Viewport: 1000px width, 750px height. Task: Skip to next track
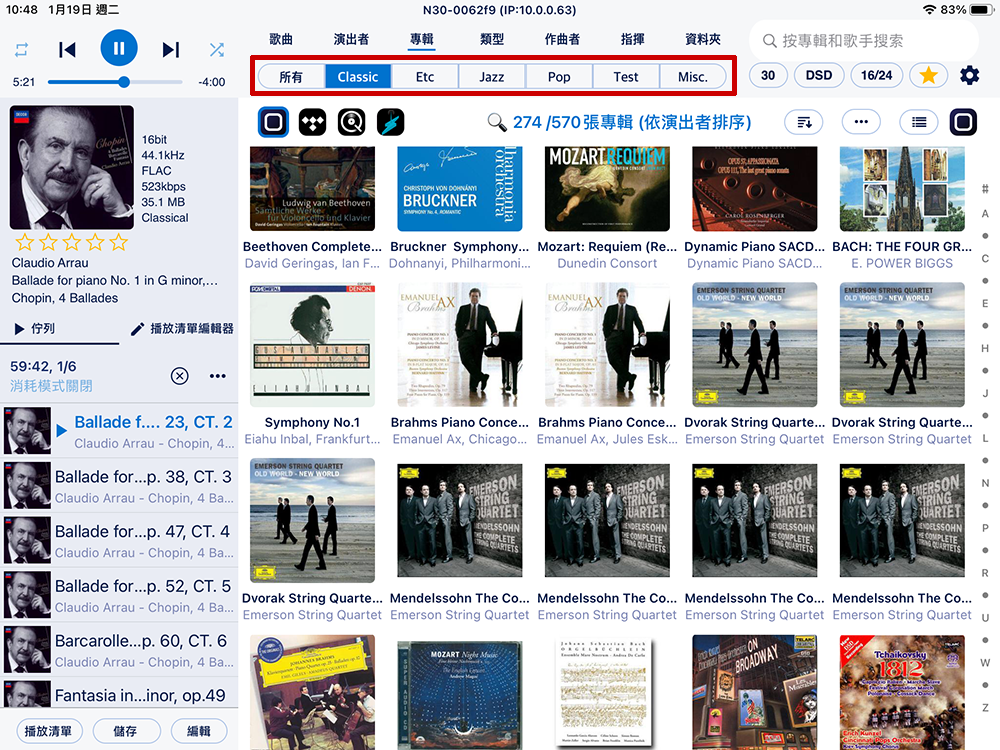170,50
